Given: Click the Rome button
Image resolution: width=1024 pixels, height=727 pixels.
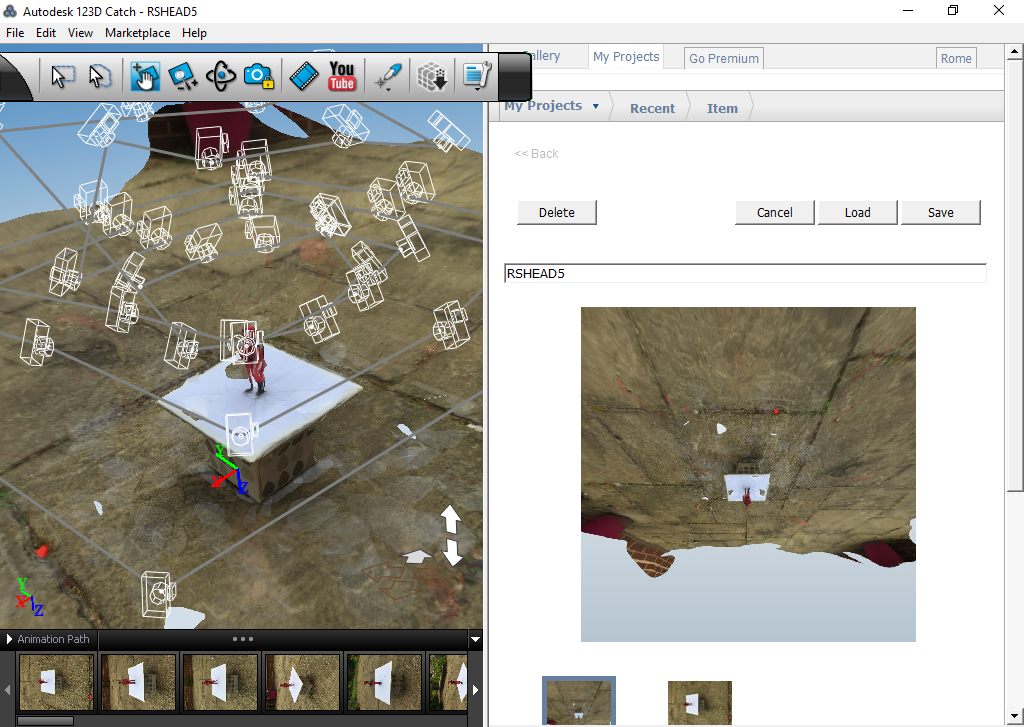Looking at the screenshot, I should tap(956, 58).
